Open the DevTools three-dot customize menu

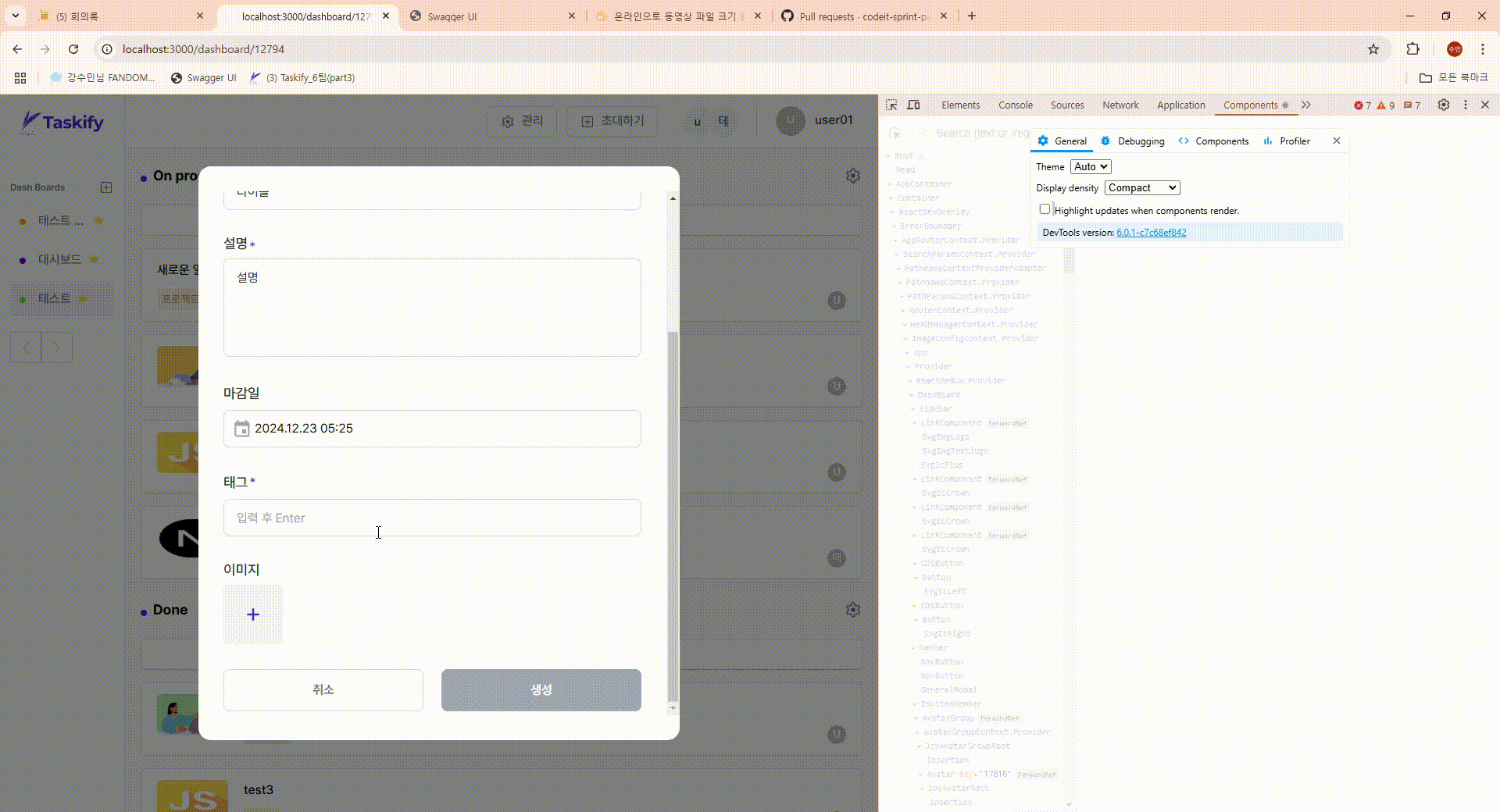coord(1466,105)
